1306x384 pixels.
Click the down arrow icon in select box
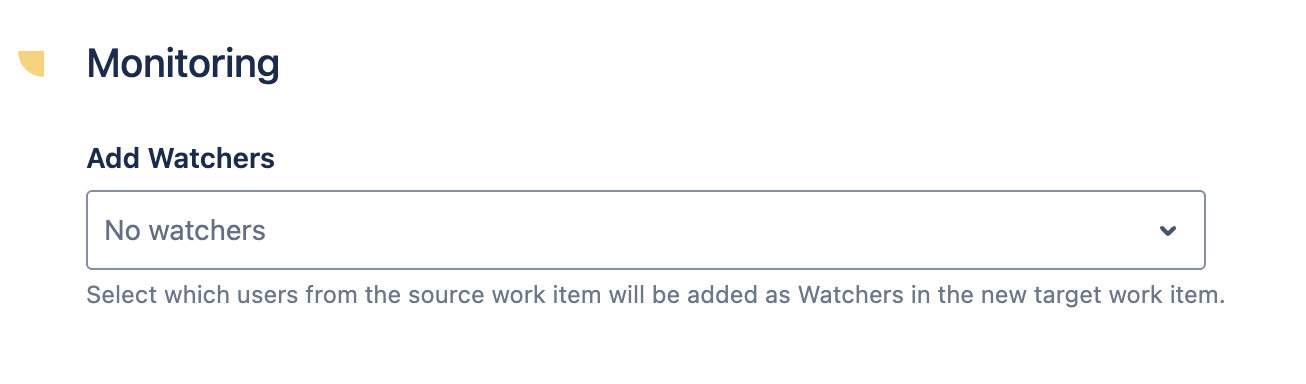click(1167, 231)
